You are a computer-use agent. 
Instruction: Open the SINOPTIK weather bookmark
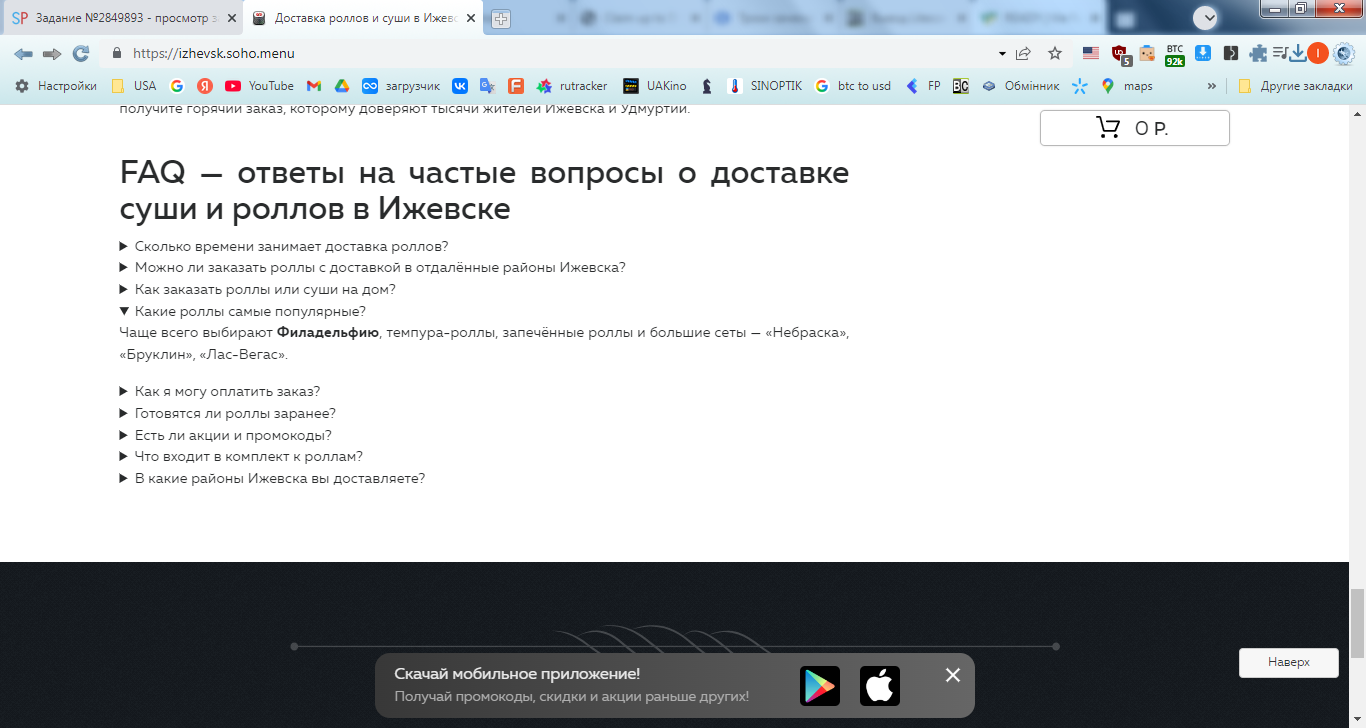point(765,86)
